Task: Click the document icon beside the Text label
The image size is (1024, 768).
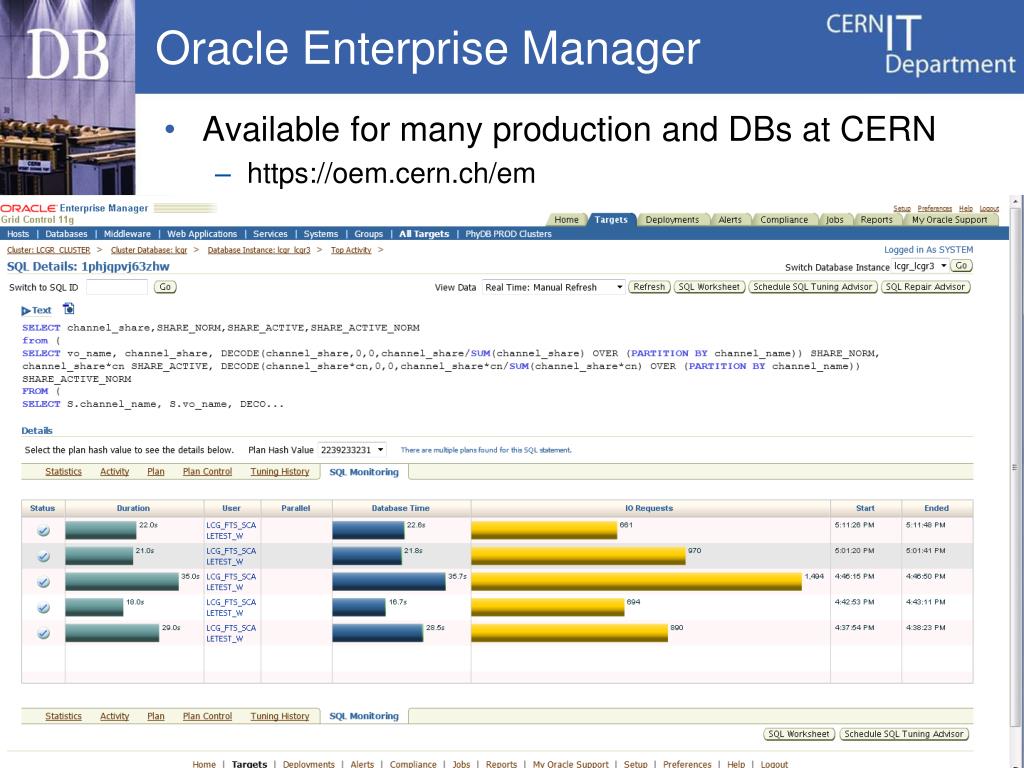Action: (69, 309)
